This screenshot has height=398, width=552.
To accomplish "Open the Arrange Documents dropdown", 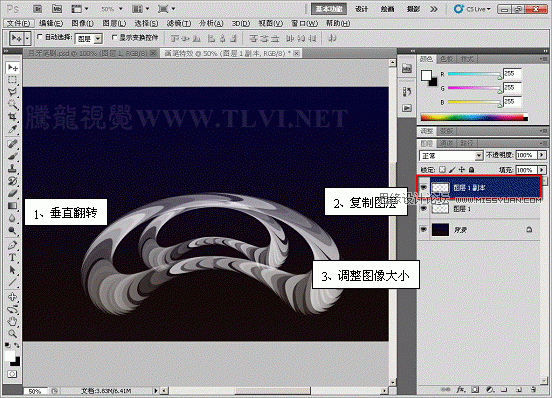I will click(x=141, y=9).
